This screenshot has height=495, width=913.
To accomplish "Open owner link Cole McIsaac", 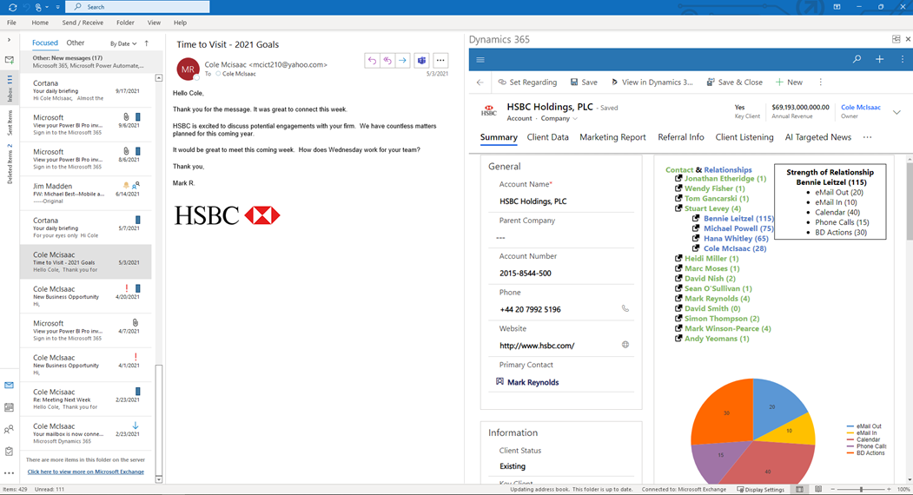I will (x=861, y=107).
